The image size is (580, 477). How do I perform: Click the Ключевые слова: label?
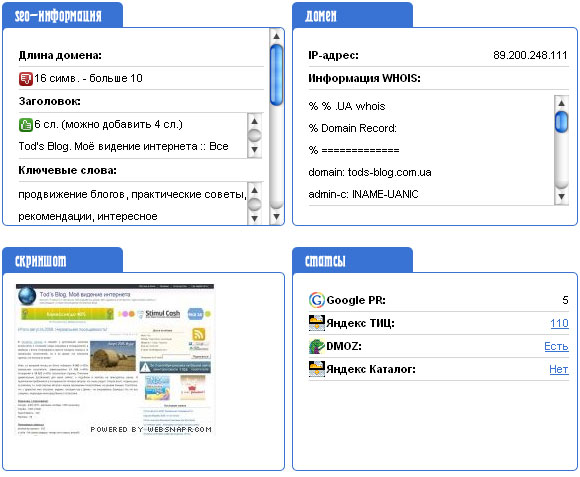point(67,170)
